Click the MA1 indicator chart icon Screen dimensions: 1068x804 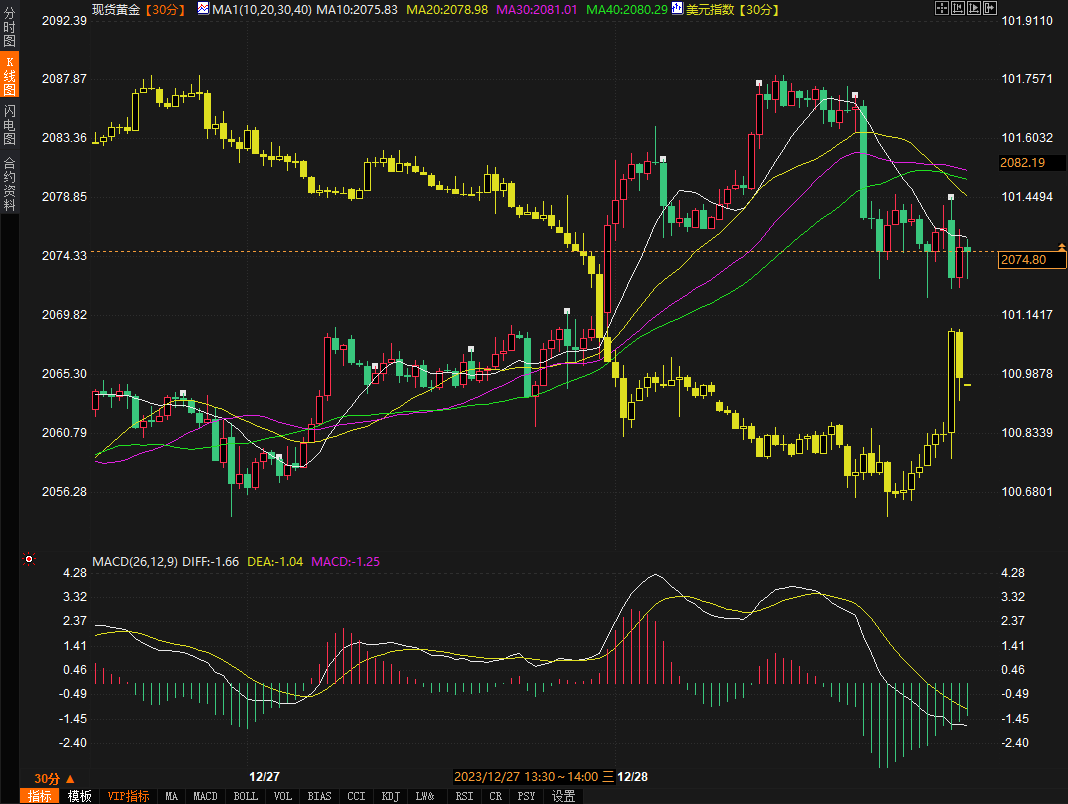(203, 8)
